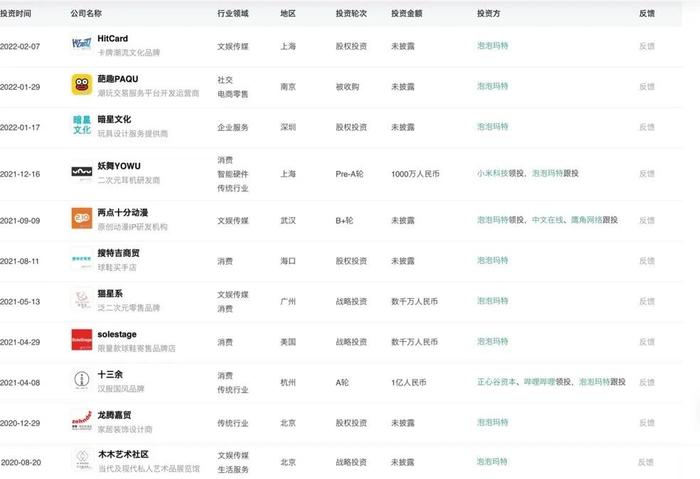Select the 被收购 round cell

(347, 87)
